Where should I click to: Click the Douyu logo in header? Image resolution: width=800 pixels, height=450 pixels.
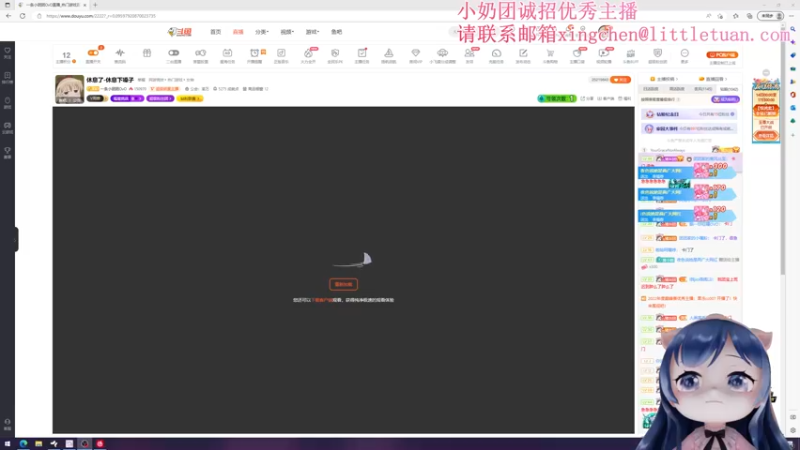(180, 32)
